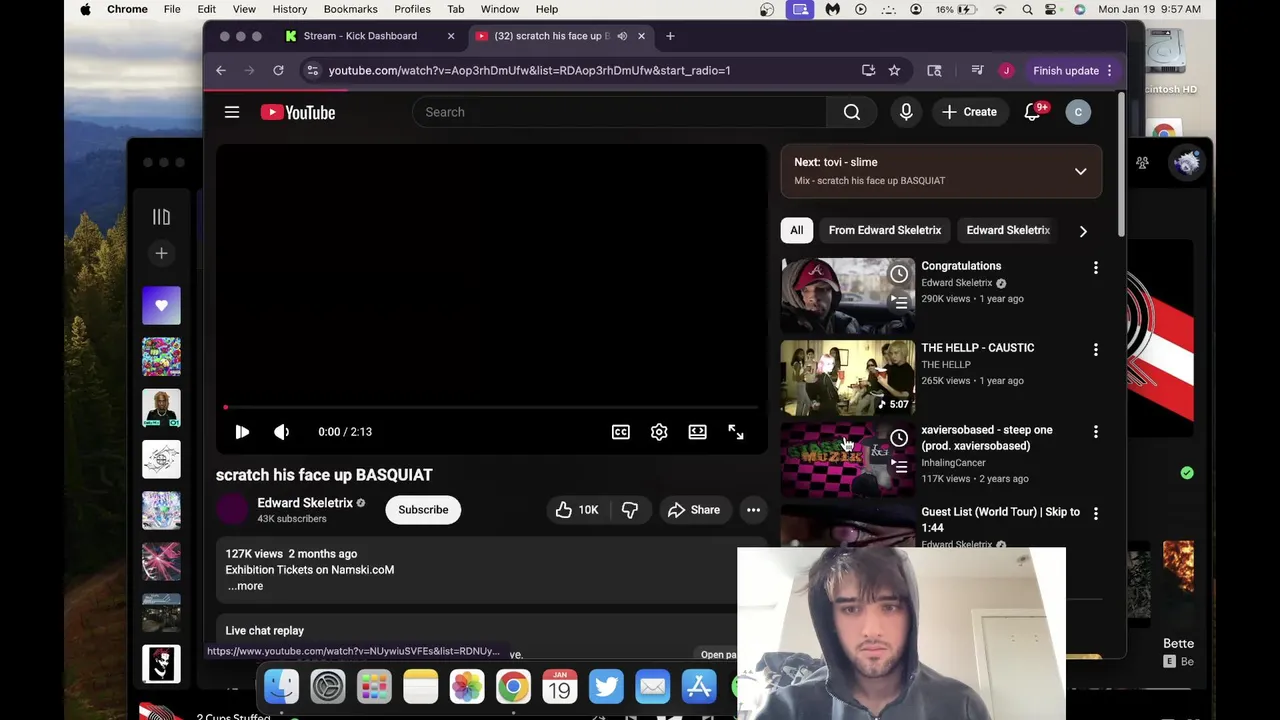Like the video with 10K thumbs up
The width and height of the screenshot is (1280, 720).
click(577, 510)
